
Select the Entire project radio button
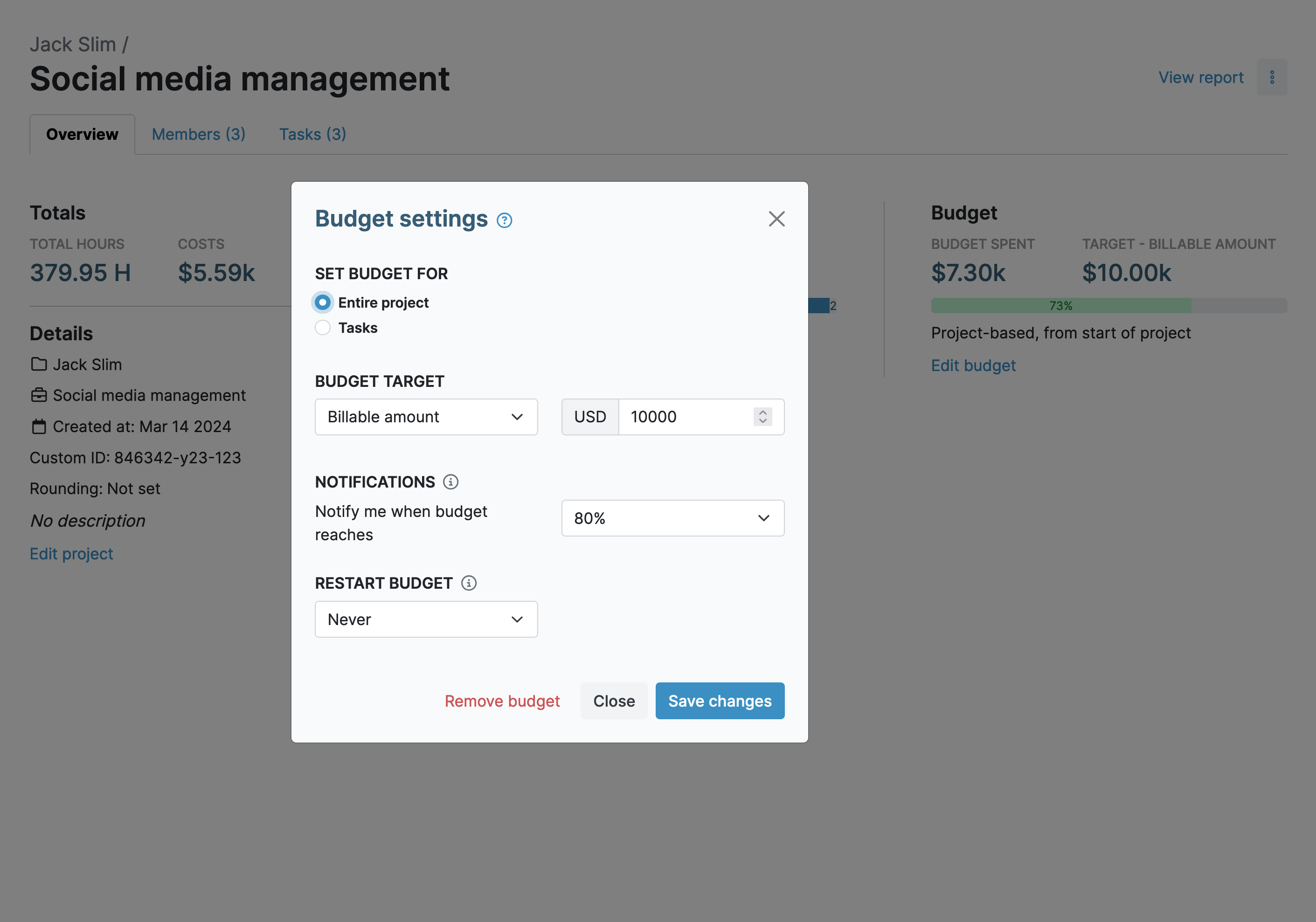[322, 302]
